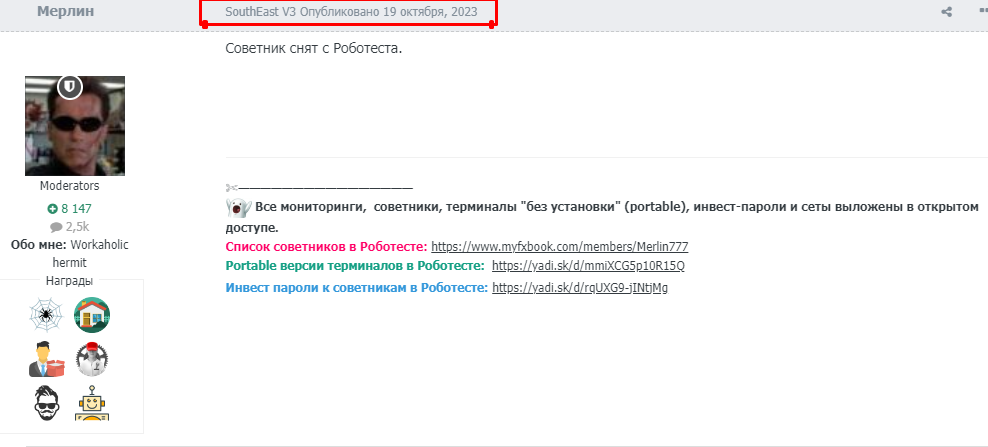Click the Обо мне: Workaholic hermit text

click(69, 253)
